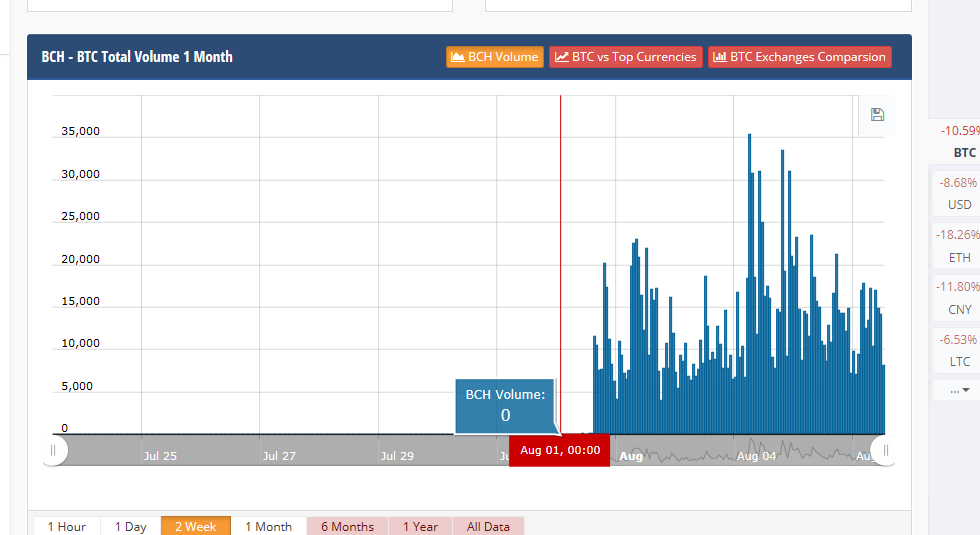Click the 5,000 y-axis label
The image size is (980, 535).
point(77,386)
